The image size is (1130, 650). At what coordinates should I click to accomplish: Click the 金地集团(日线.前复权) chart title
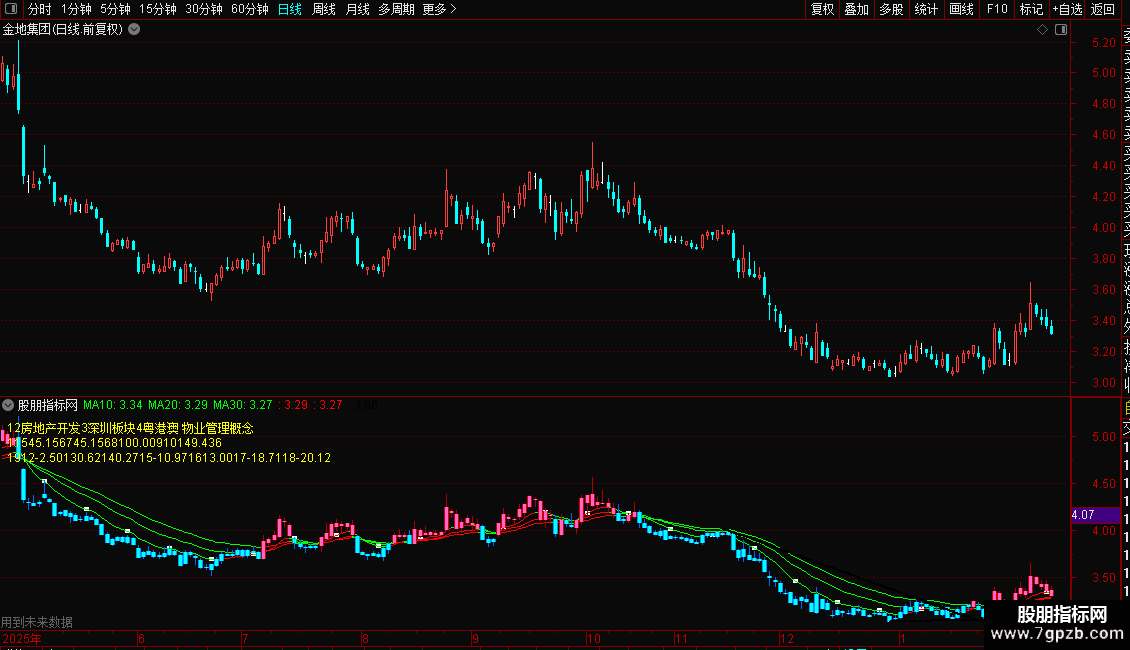pyautogui.click(x=63, y=30)
